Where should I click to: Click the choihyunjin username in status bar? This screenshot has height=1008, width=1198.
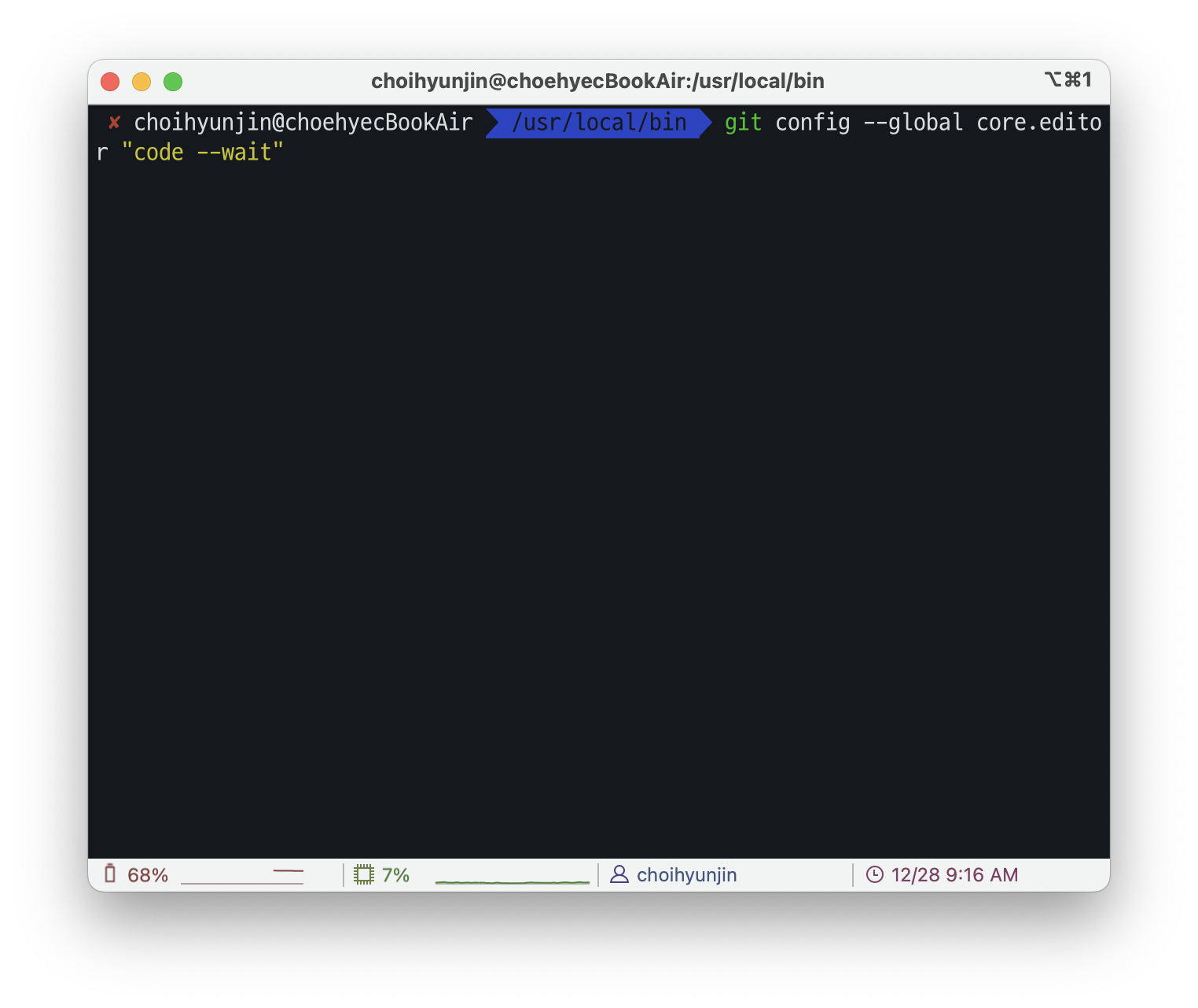687,875
